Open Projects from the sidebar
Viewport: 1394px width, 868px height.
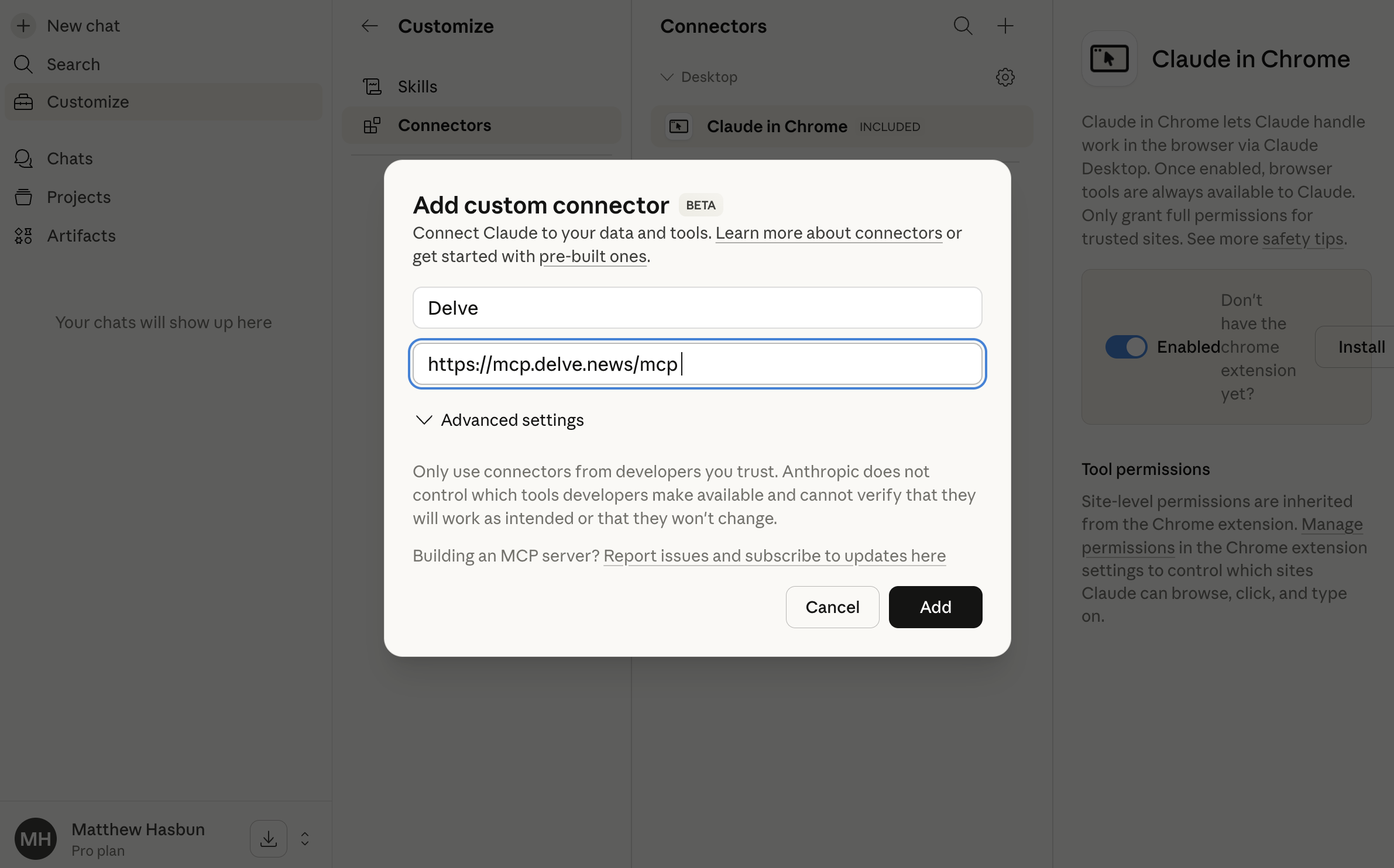(78, 197)
